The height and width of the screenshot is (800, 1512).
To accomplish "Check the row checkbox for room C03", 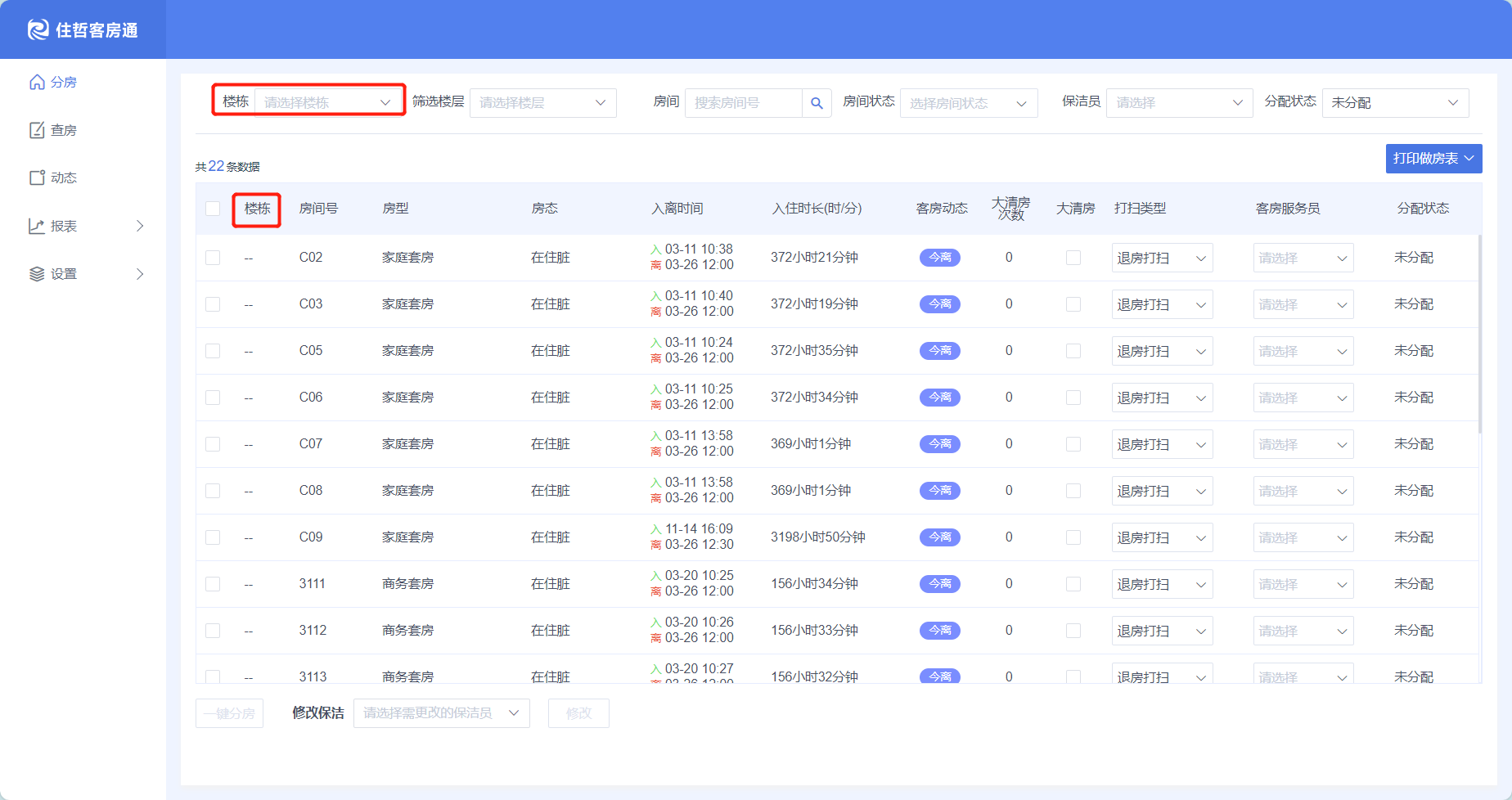I will [213, 304].
